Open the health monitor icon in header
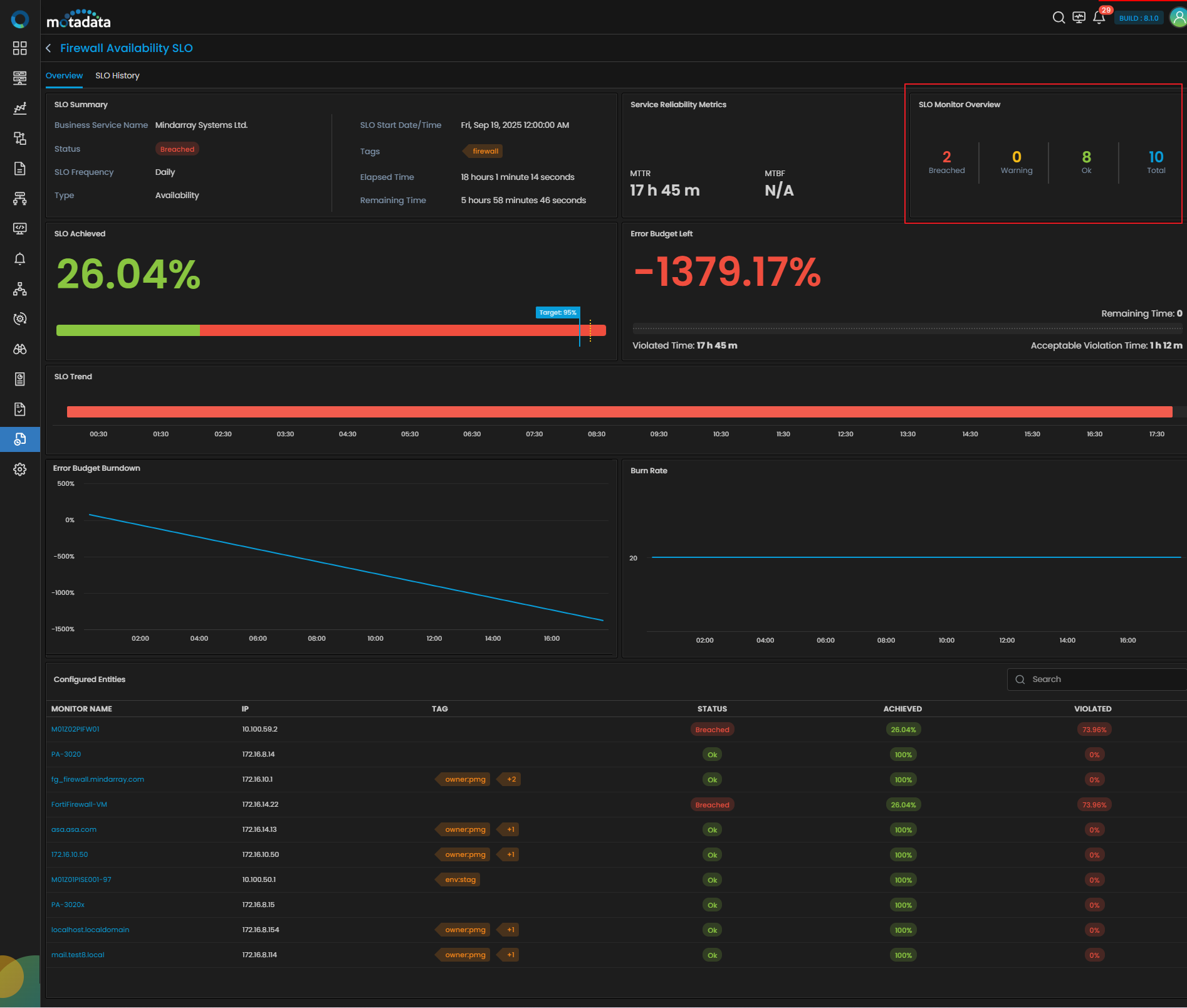Screen dimensions: 1187x1008 [1079, 18]
